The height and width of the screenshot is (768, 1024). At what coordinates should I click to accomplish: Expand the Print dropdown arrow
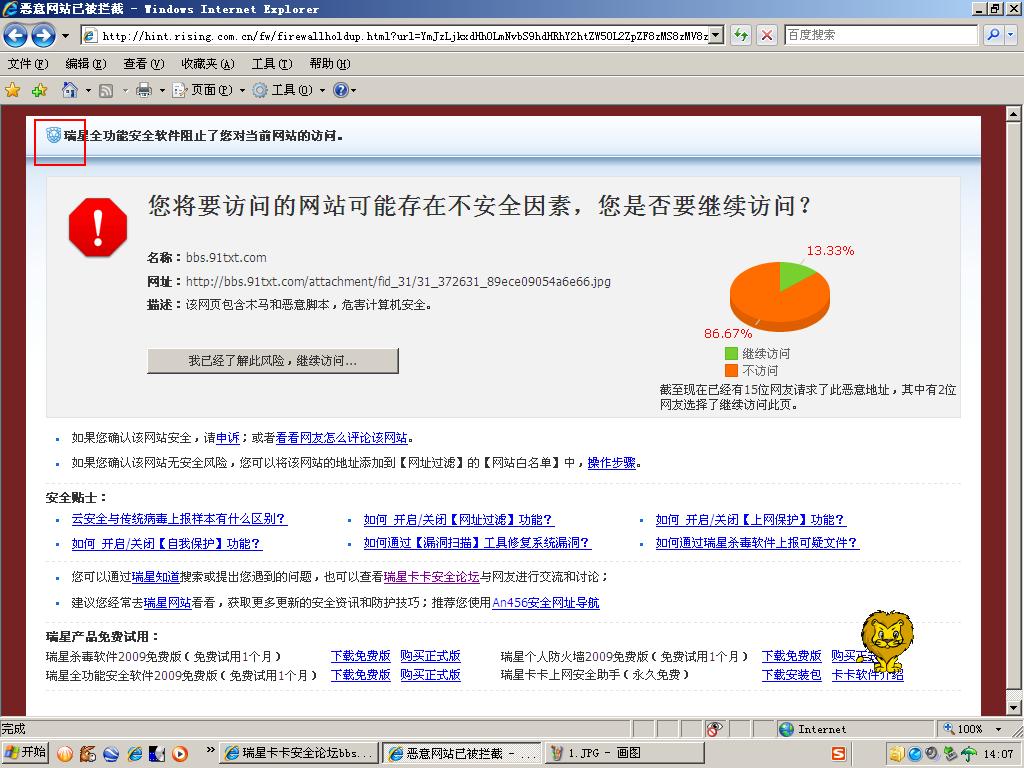coord(162,90)
